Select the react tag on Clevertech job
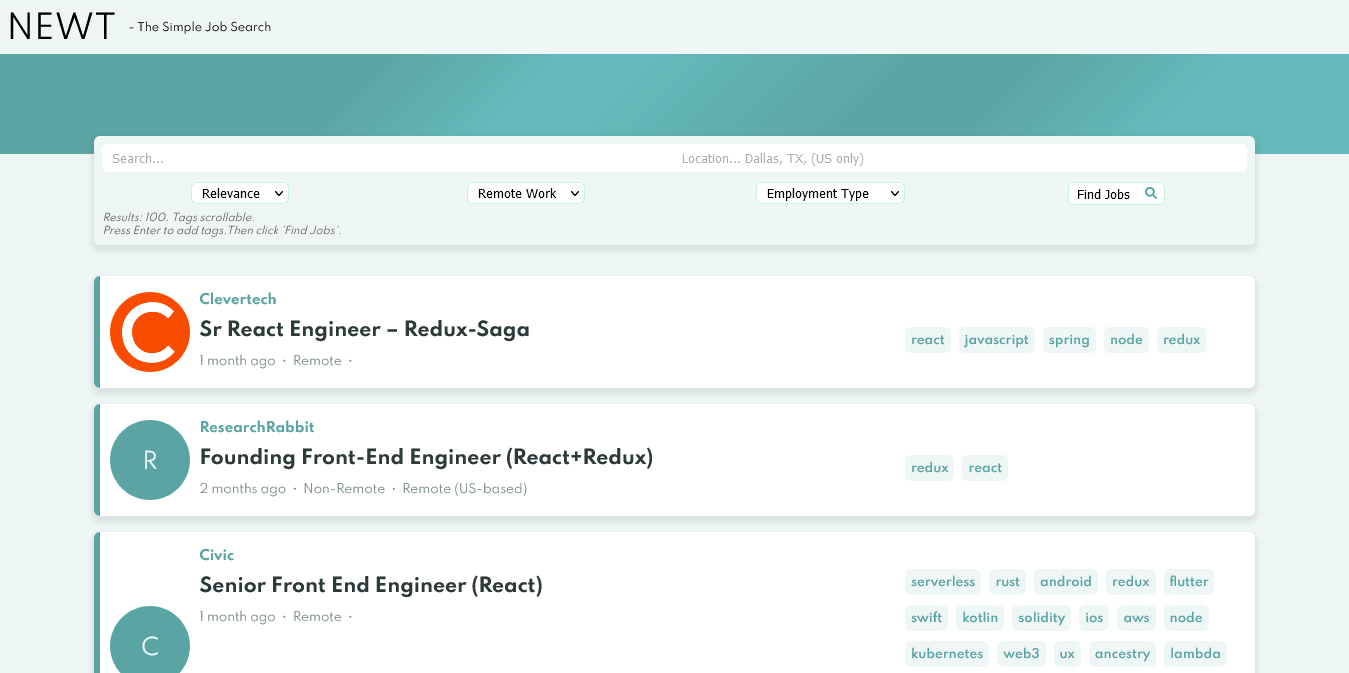Screen dimensions: 1349x673 click(x=928, y=340)
